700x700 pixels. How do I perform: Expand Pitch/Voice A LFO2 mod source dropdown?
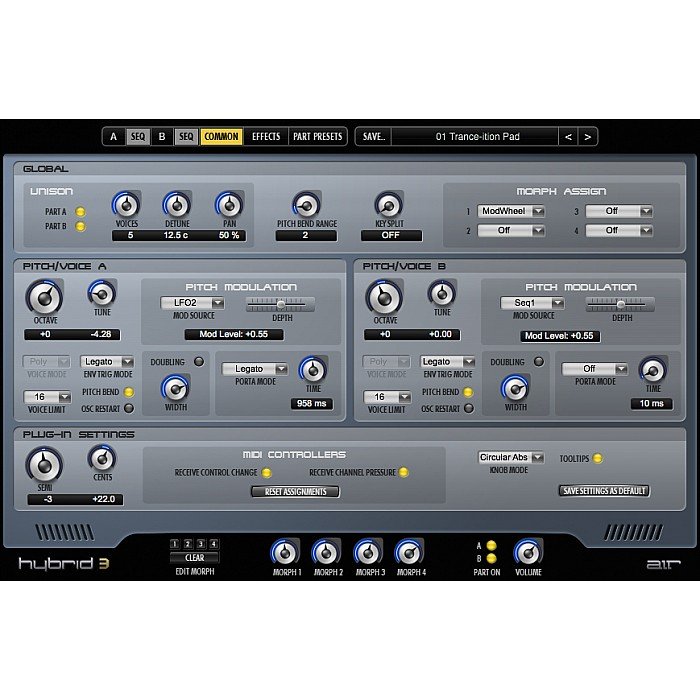point(193,303)
